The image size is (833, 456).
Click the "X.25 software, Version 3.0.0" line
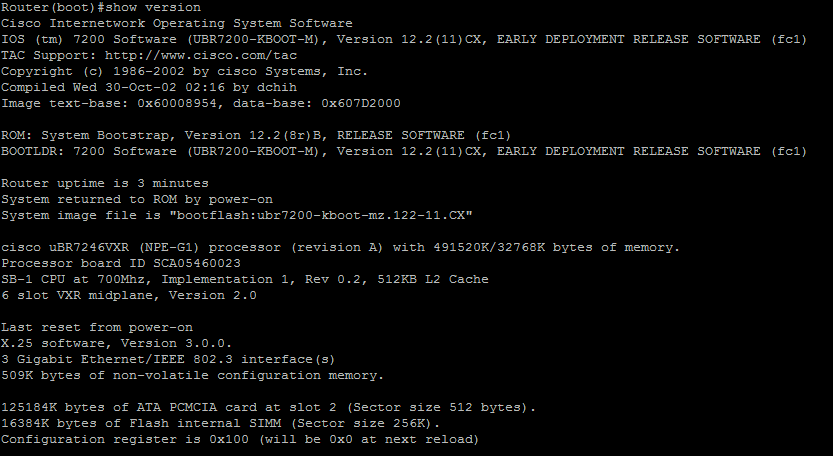(x=116, y=343)
